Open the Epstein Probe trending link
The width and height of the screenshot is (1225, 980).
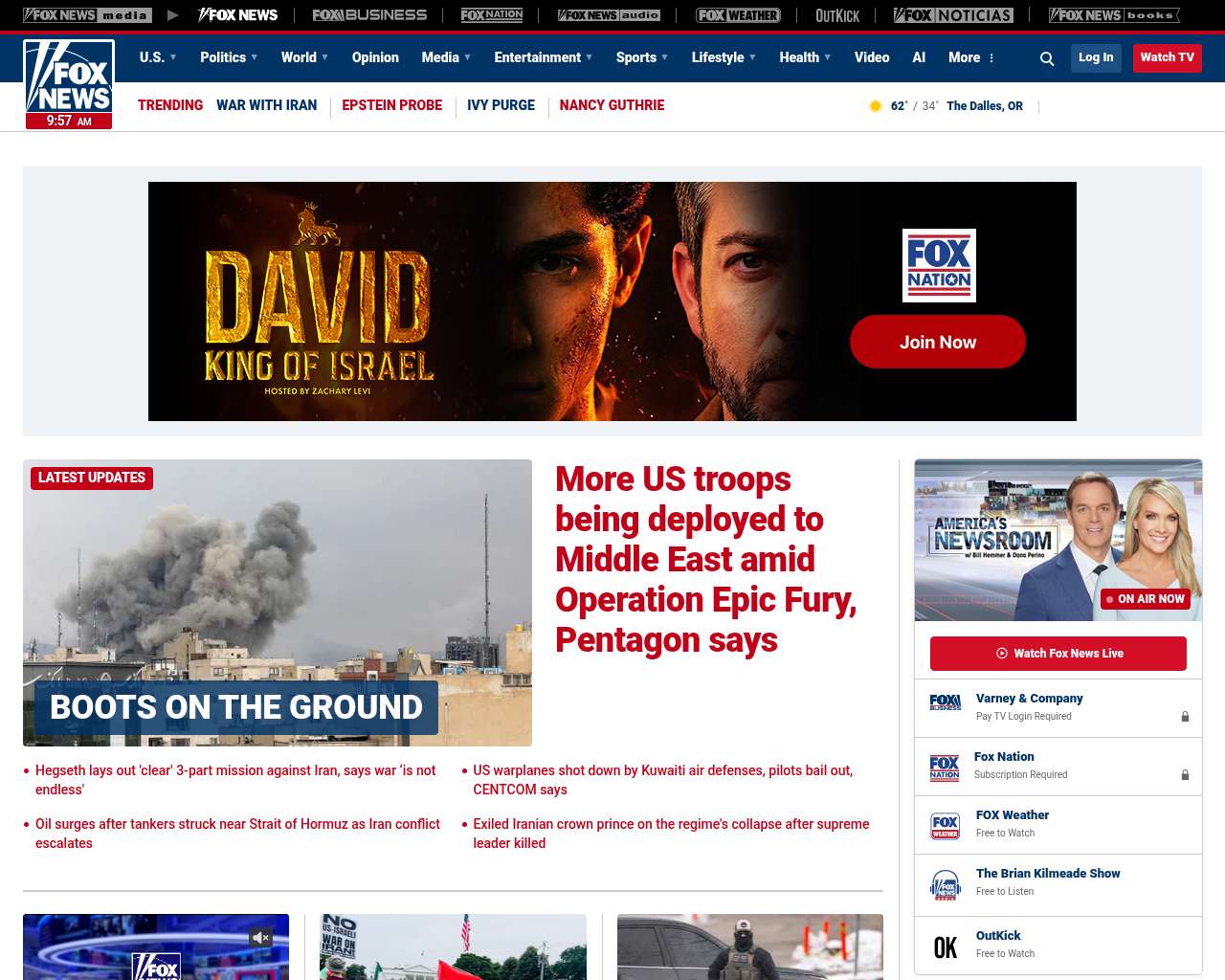(391, 105)
